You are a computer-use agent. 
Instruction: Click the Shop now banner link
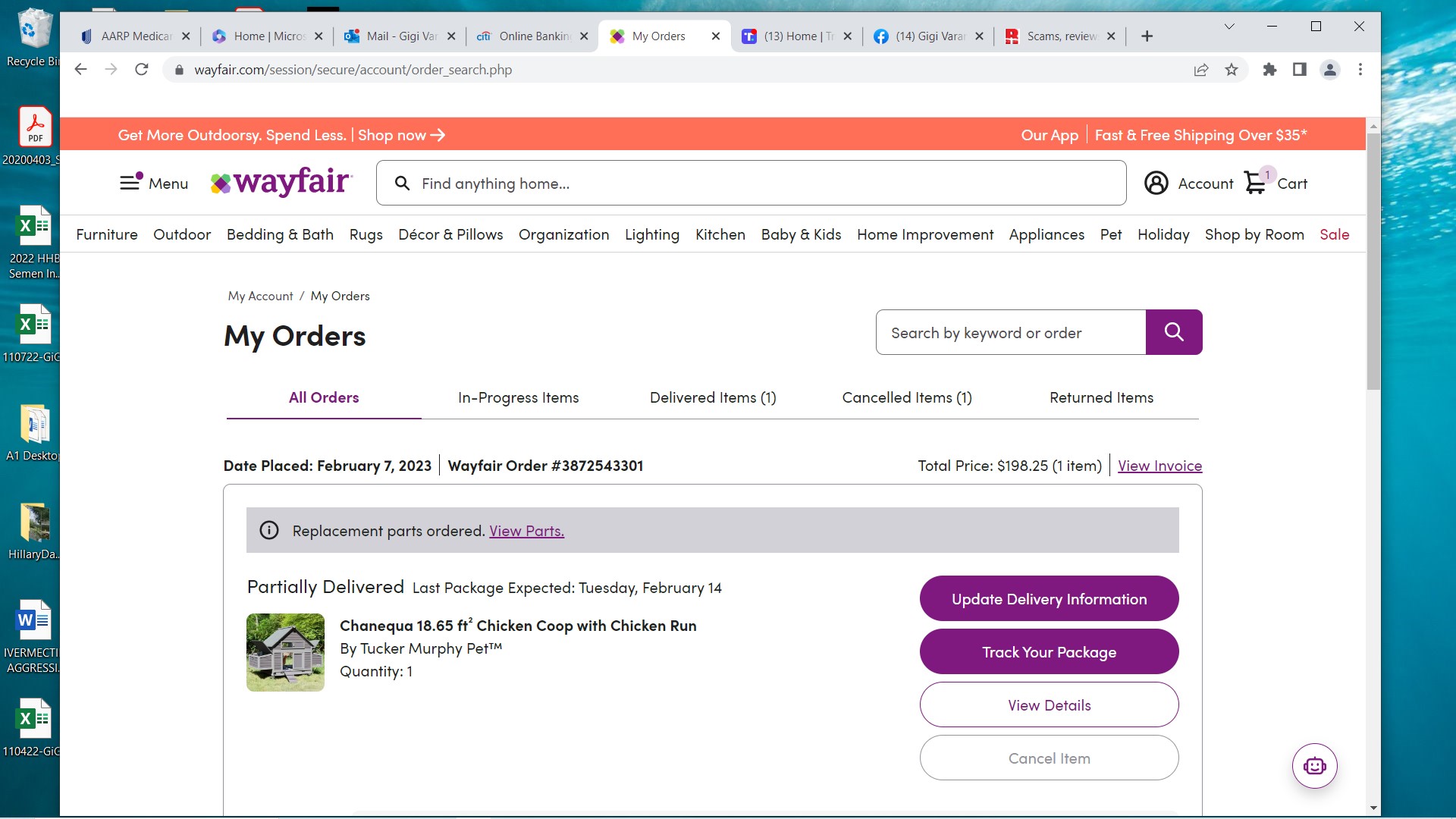coord(401,135)
